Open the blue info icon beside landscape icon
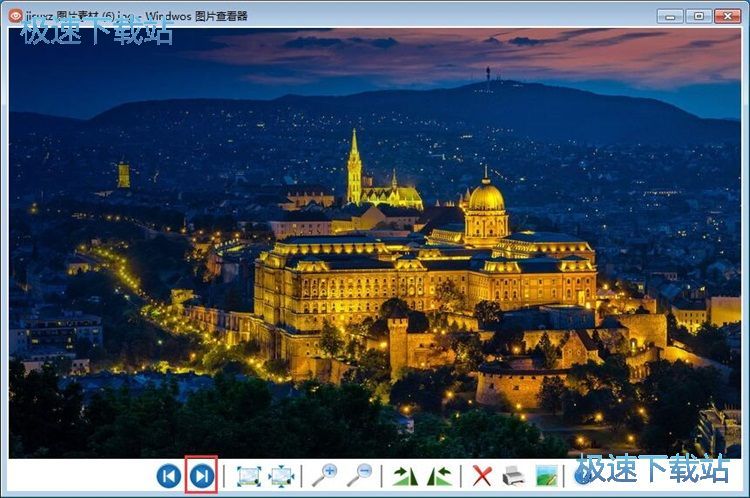 580,475
